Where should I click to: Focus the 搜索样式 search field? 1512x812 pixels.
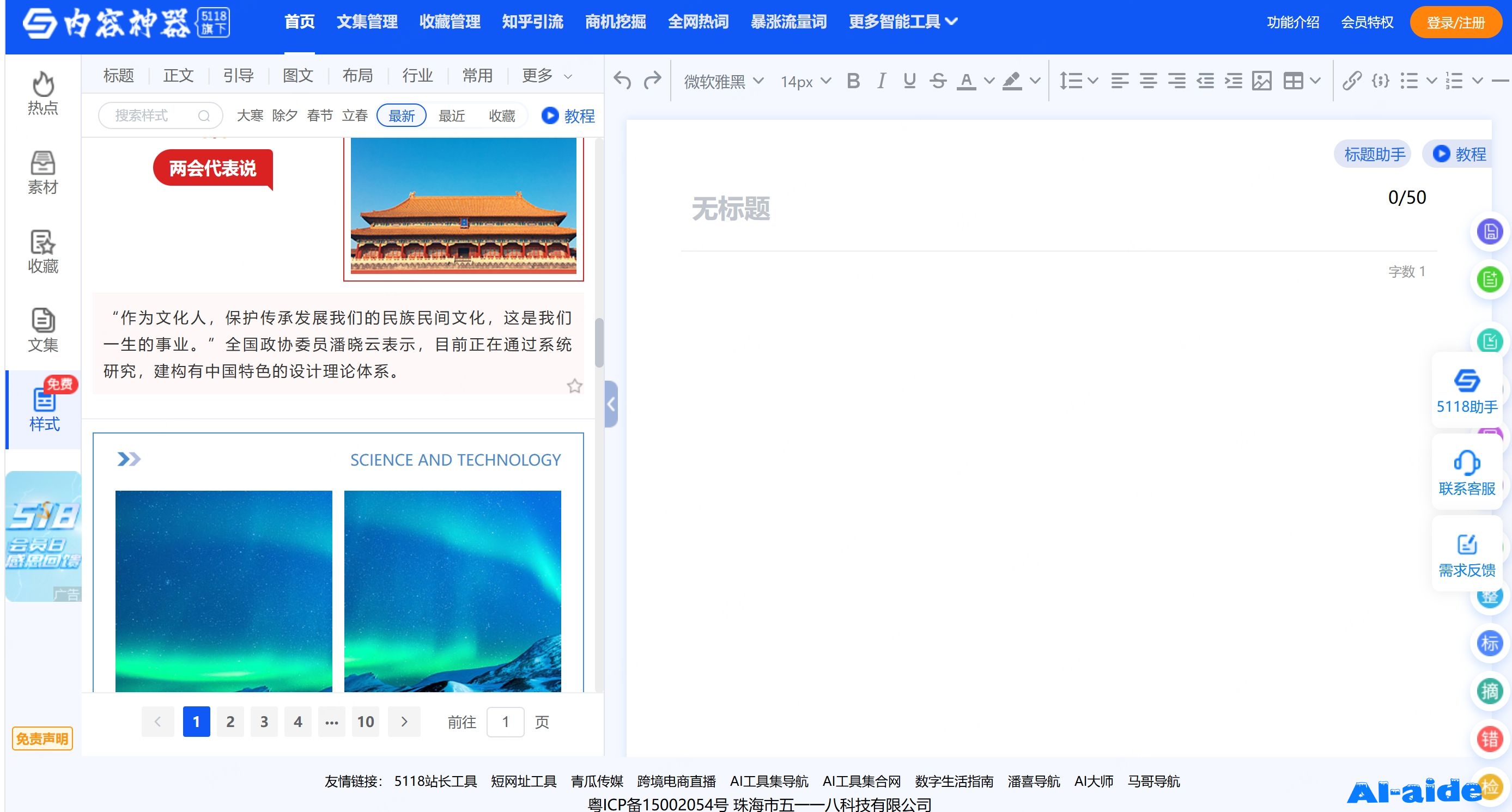[160, 115]
